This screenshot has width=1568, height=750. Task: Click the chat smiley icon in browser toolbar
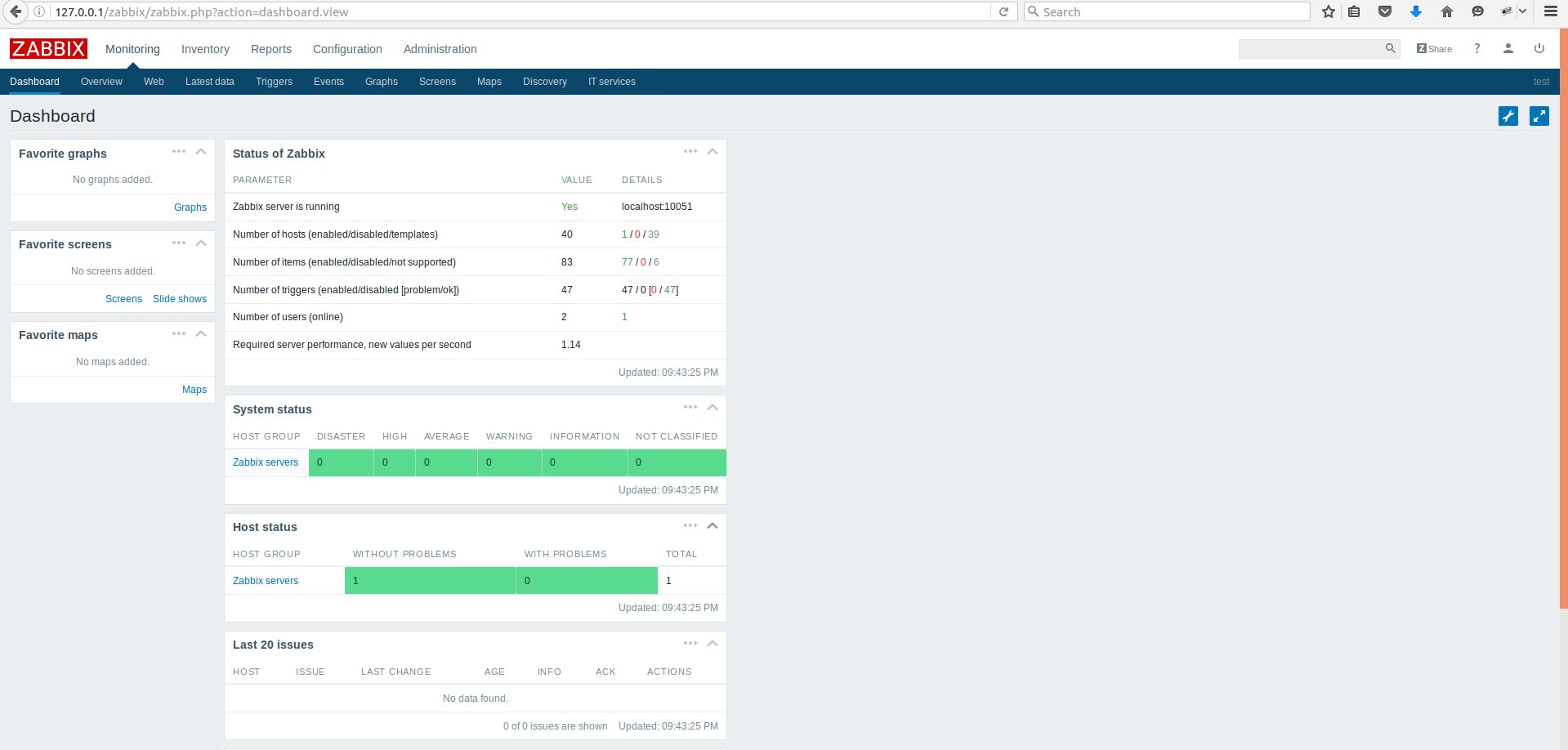coord(1477,11)
